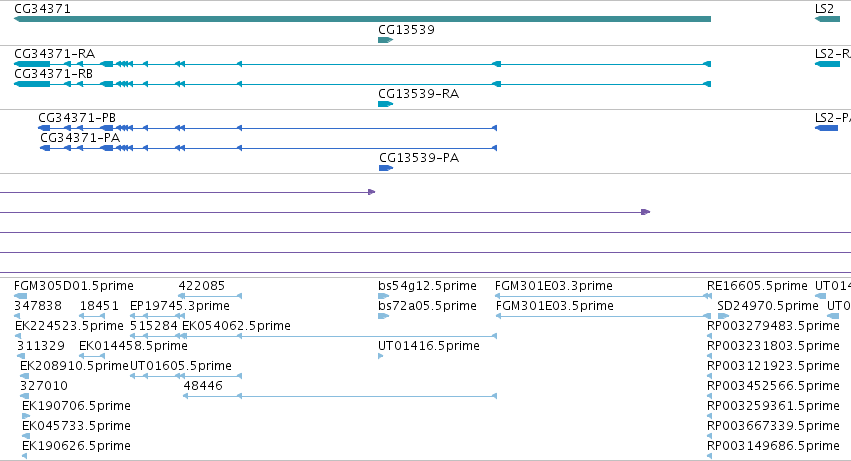The image size is (851, 461).
Task: Select the CG13539 gene arrow glyph
Action: coord(385,40)
